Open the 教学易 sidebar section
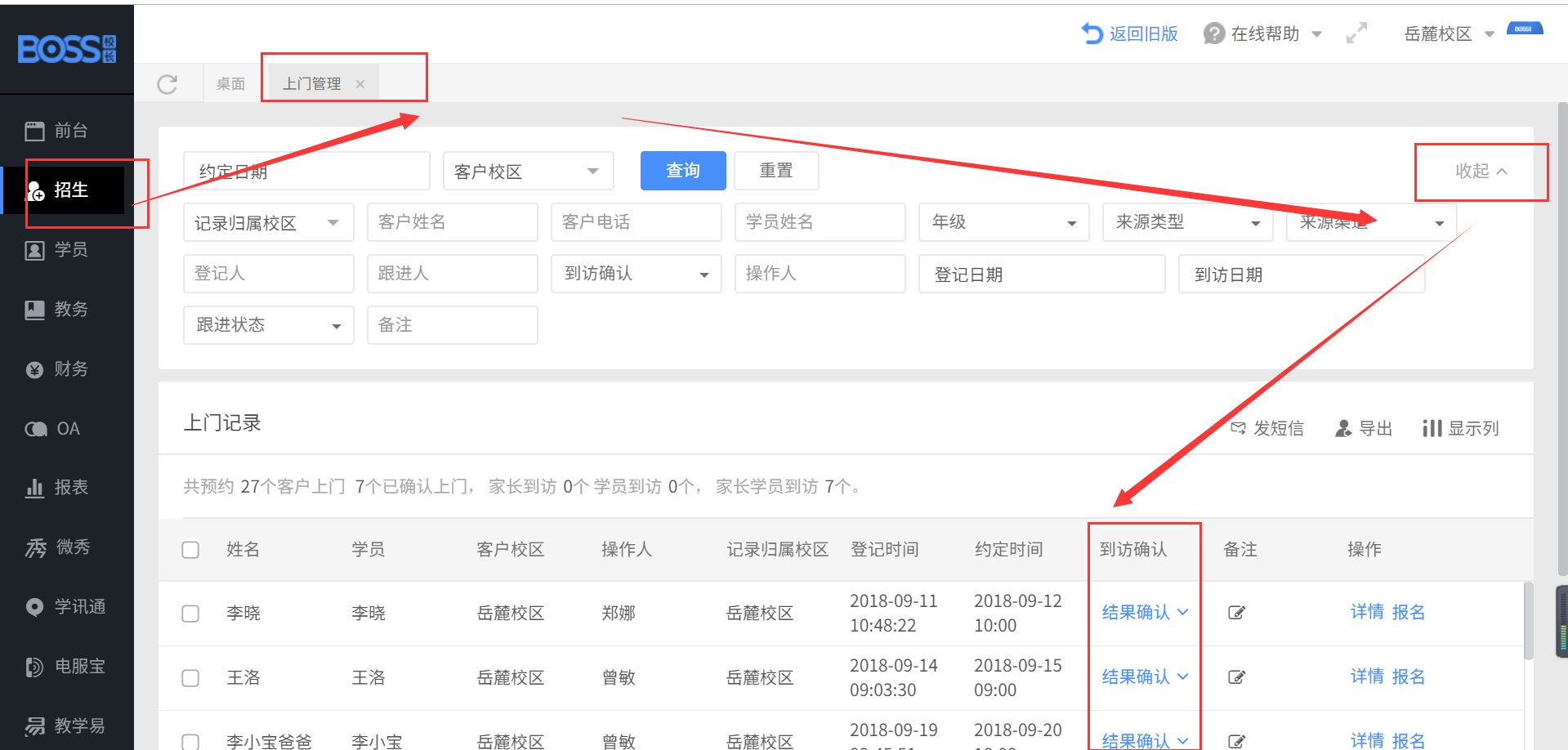The image size is (1568, 750). pos(67,725)
